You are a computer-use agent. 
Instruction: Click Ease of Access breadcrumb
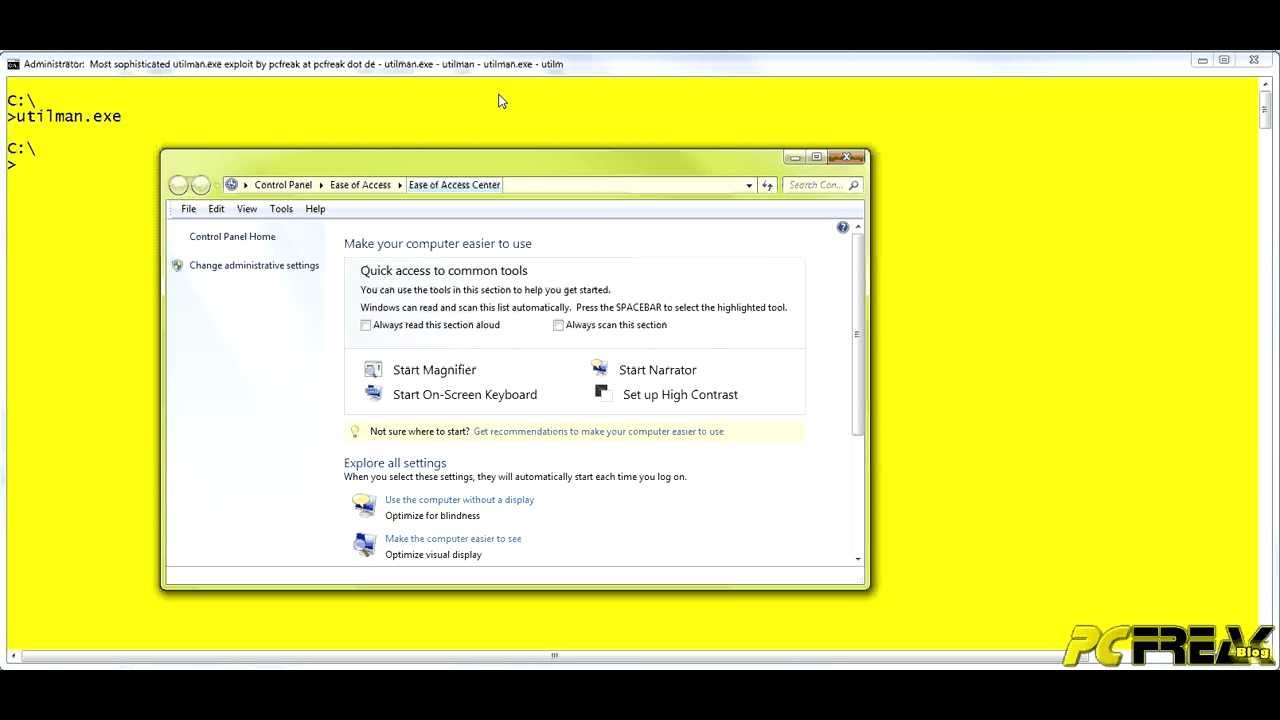[360, 185]
